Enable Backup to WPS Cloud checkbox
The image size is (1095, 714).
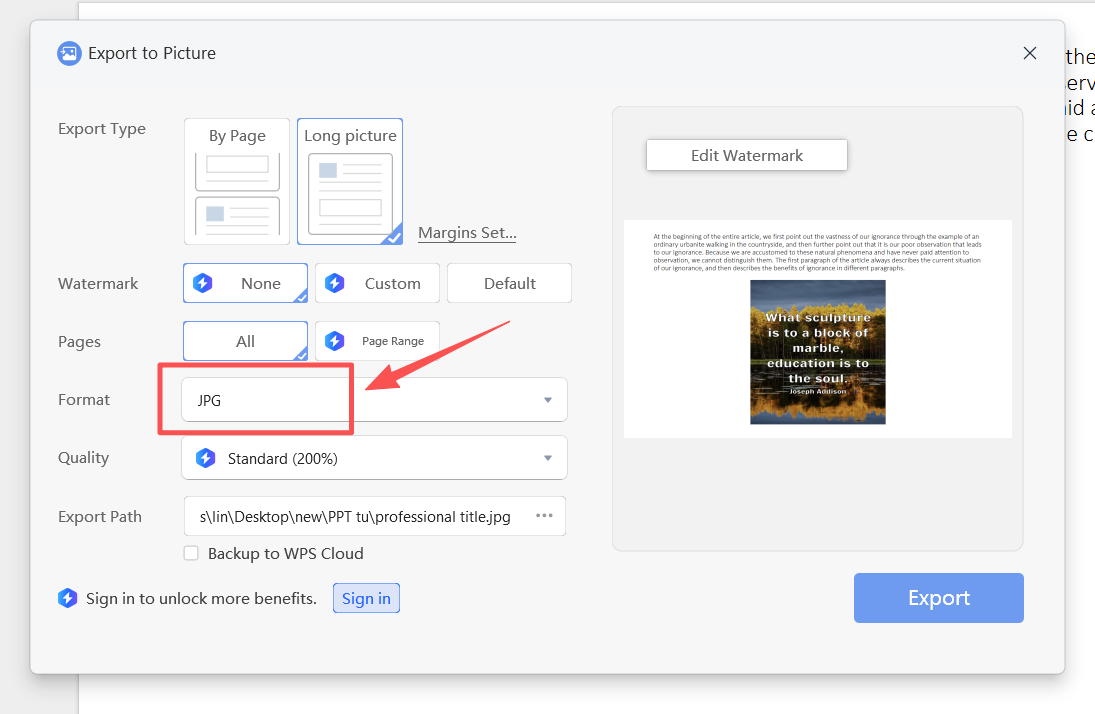(x=191, y=554)
